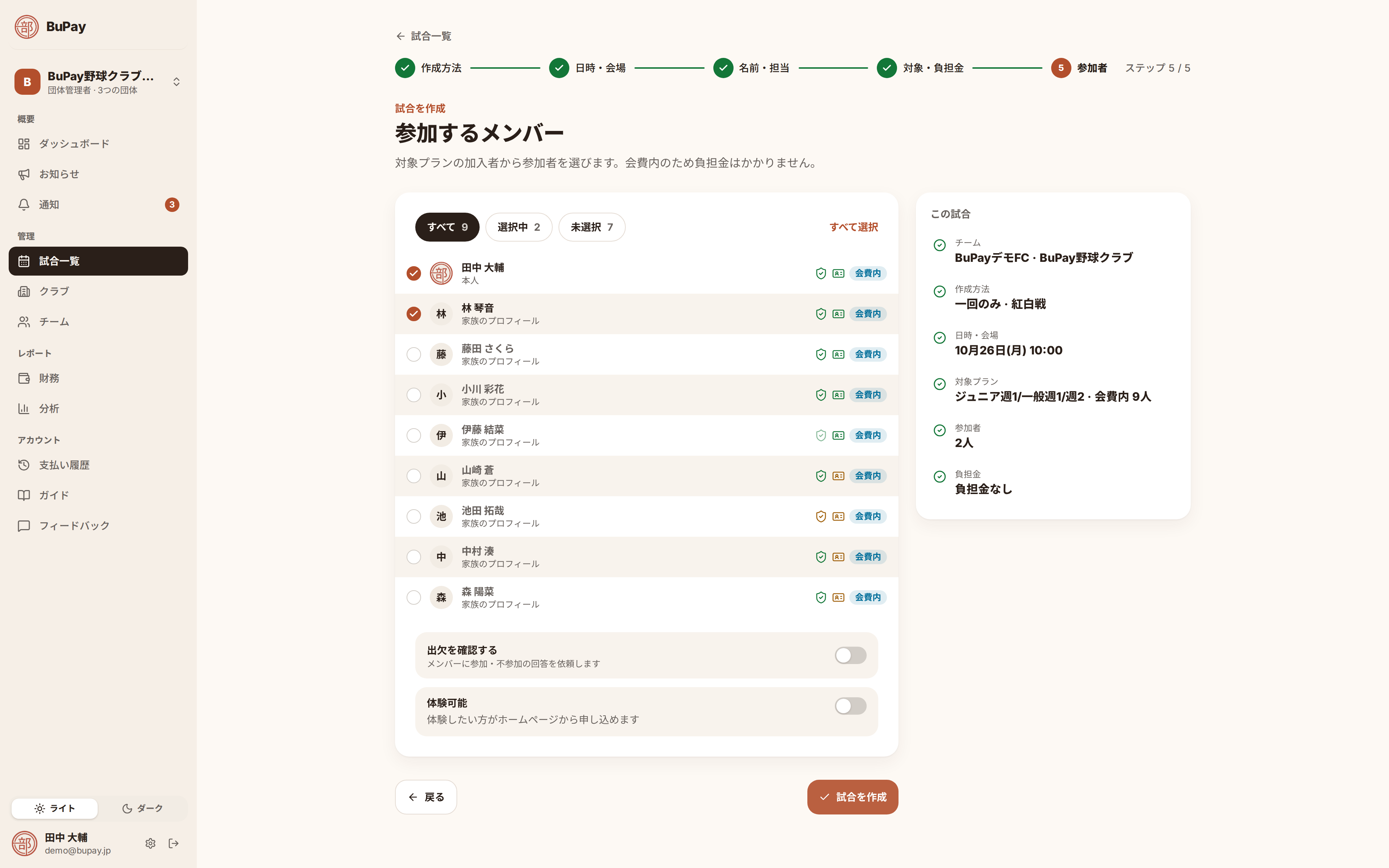This screenshot has width=1389, height=868.
Task: Click the logout icon
Action: click(x=173, y=843)
